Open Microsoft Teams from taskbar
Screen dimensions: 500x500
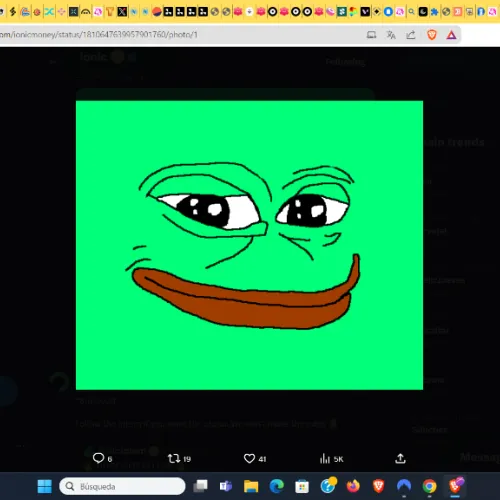coord(226,486)
